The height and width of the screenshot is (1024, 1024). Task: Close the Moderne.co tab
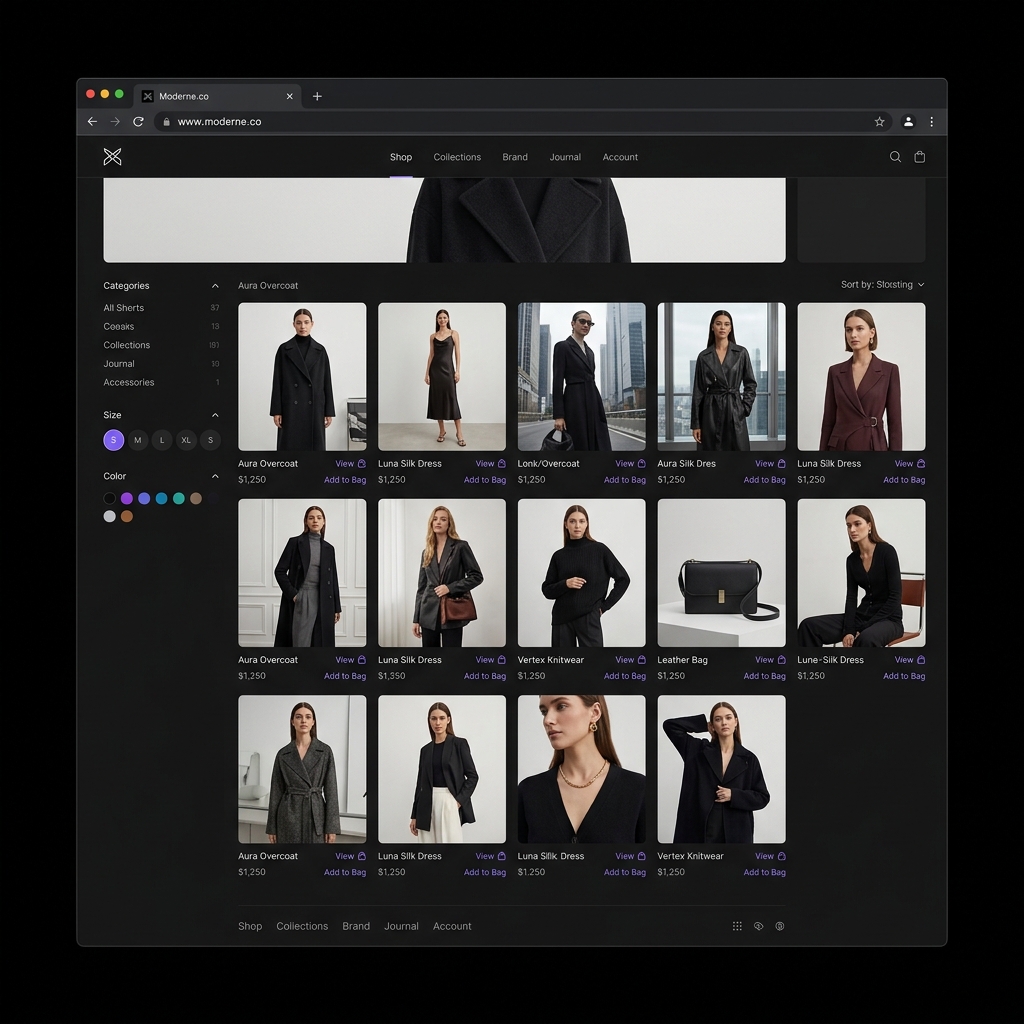pos(289,96)
